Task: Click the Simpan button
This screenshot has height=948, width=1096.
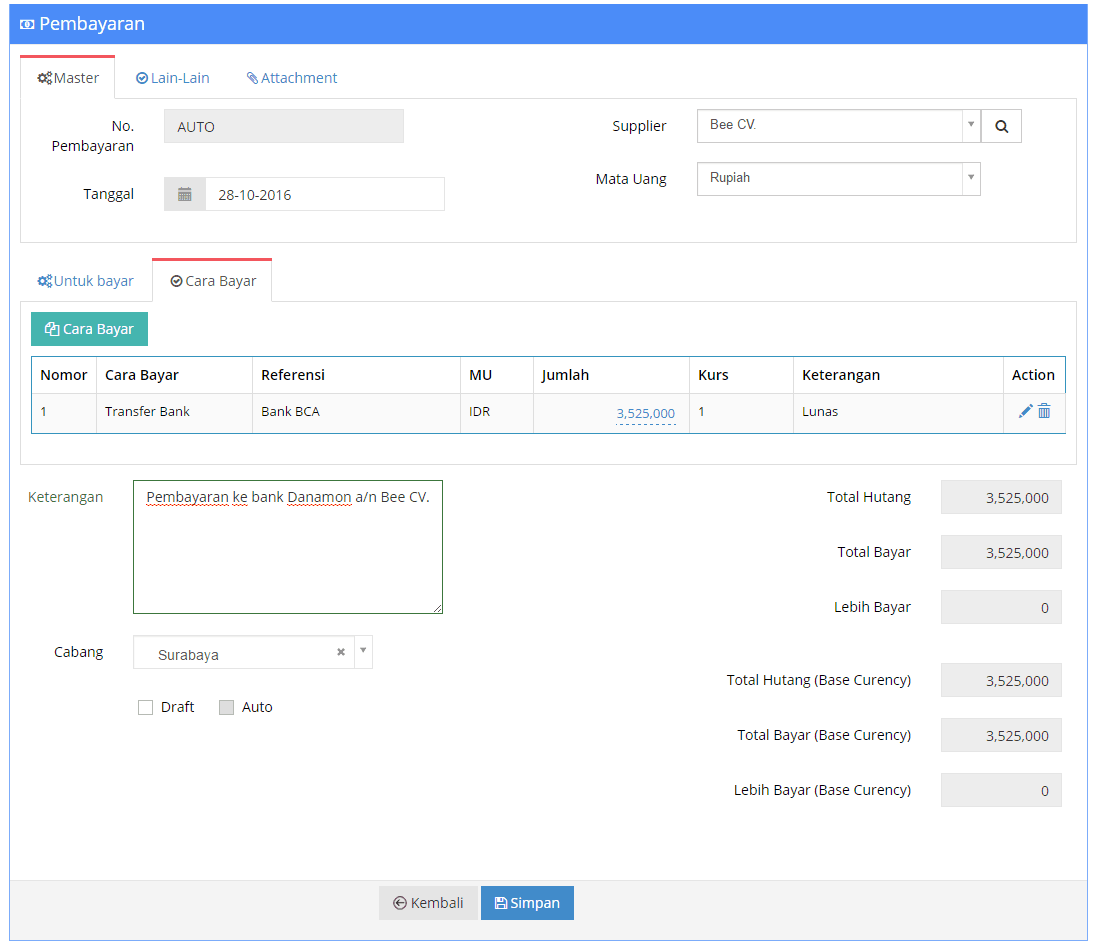Action: [x=527, y=903]
